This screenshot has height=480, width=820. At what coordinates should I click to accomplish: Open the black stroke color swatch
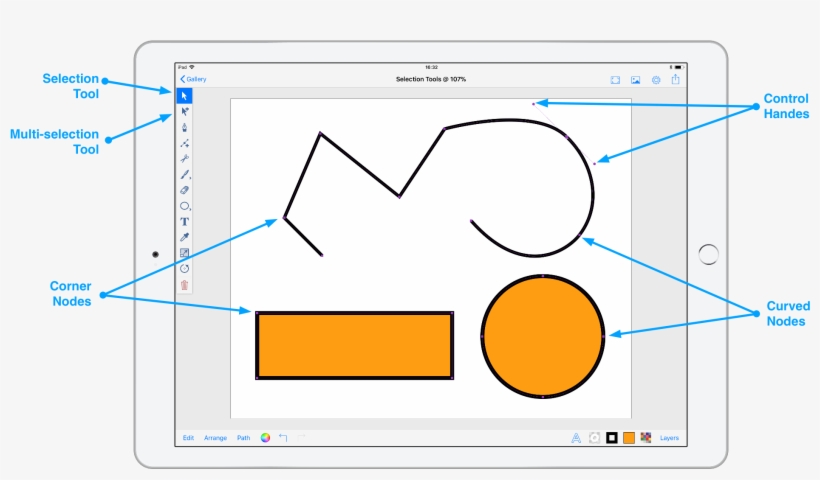(612, 438)
